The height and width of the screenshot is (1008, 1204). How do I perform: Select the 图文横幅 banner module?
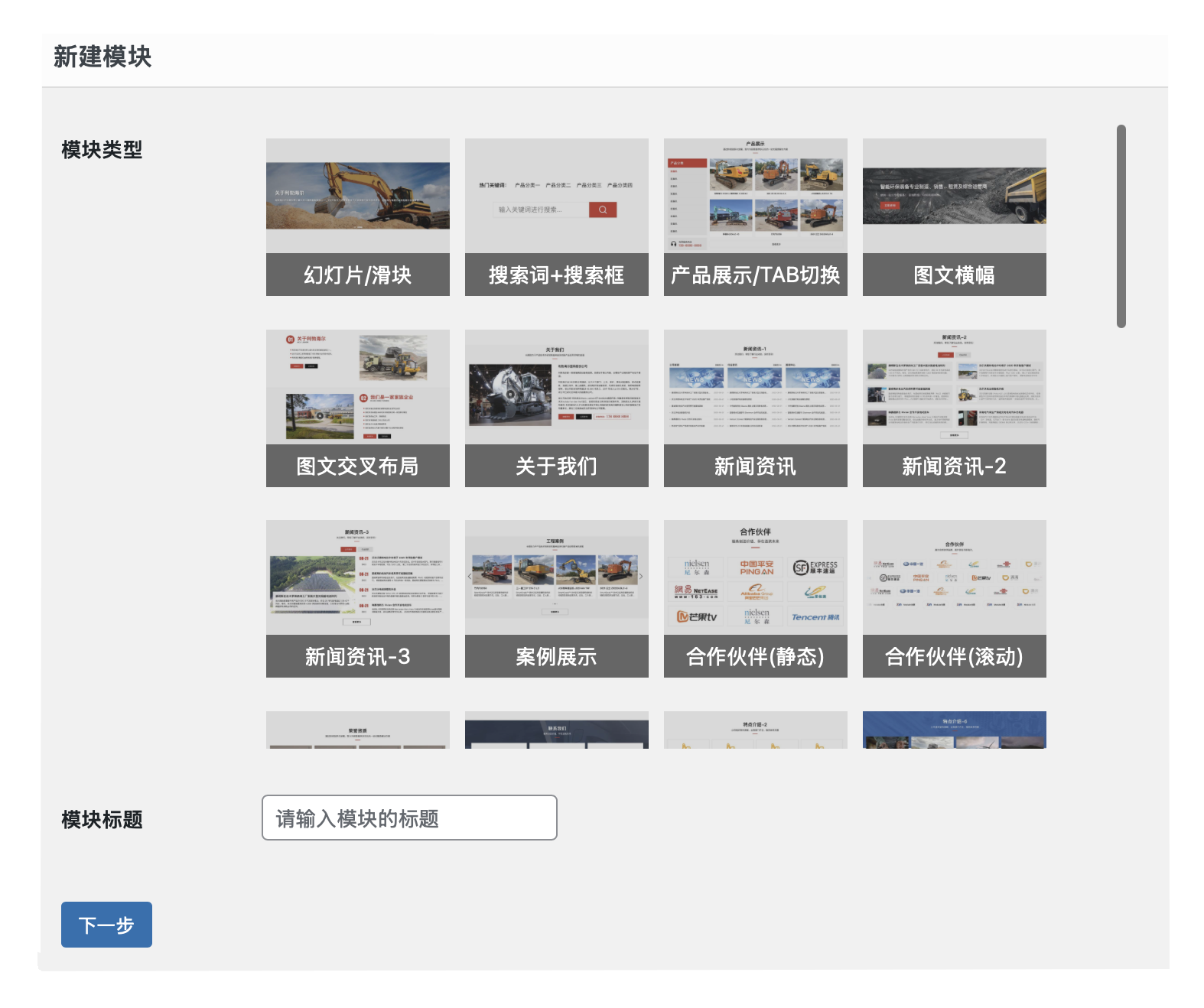click(x=954, y=216)
